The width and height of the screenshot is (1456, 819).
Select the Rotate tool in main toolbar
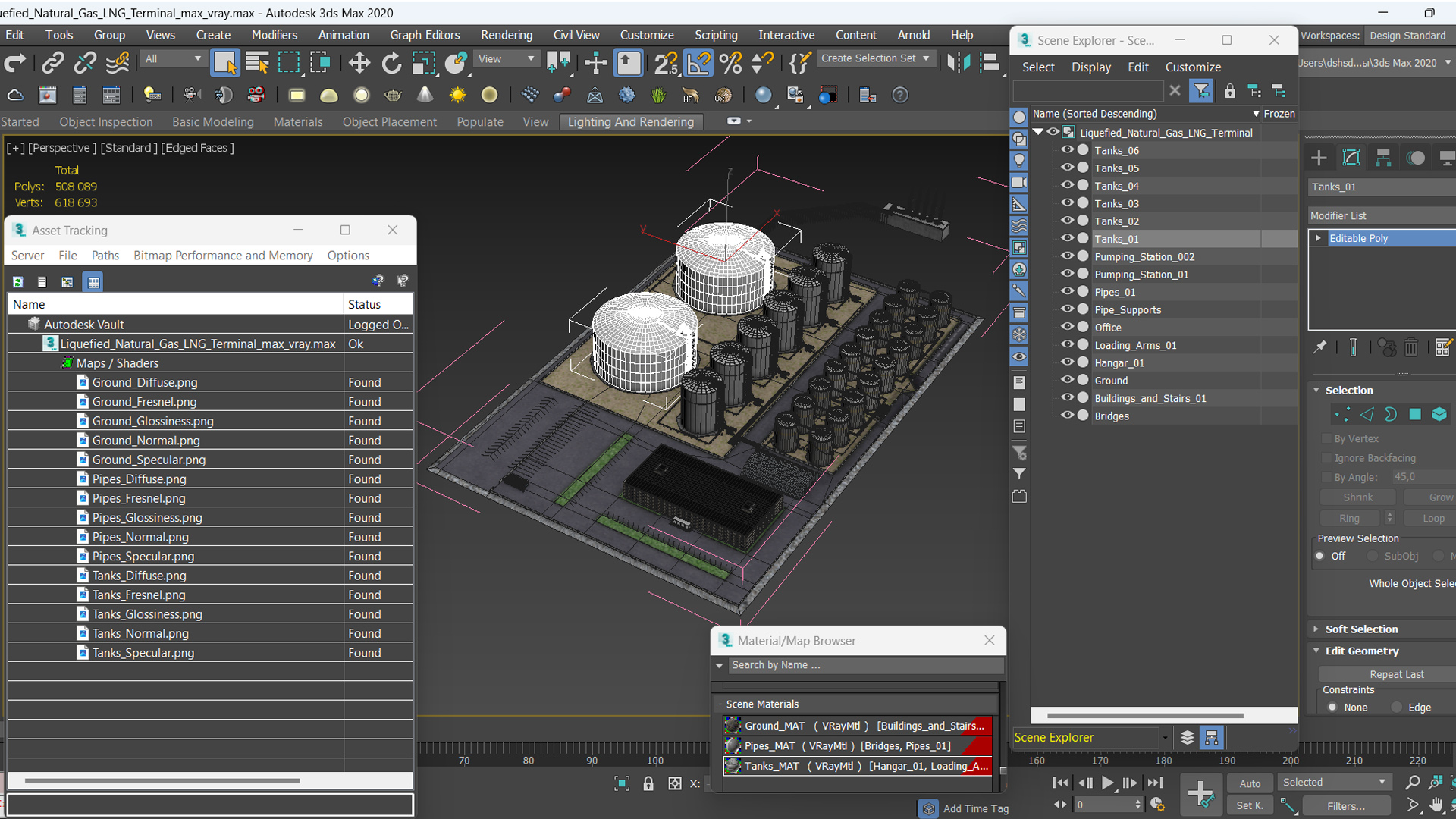click(391, 63)
